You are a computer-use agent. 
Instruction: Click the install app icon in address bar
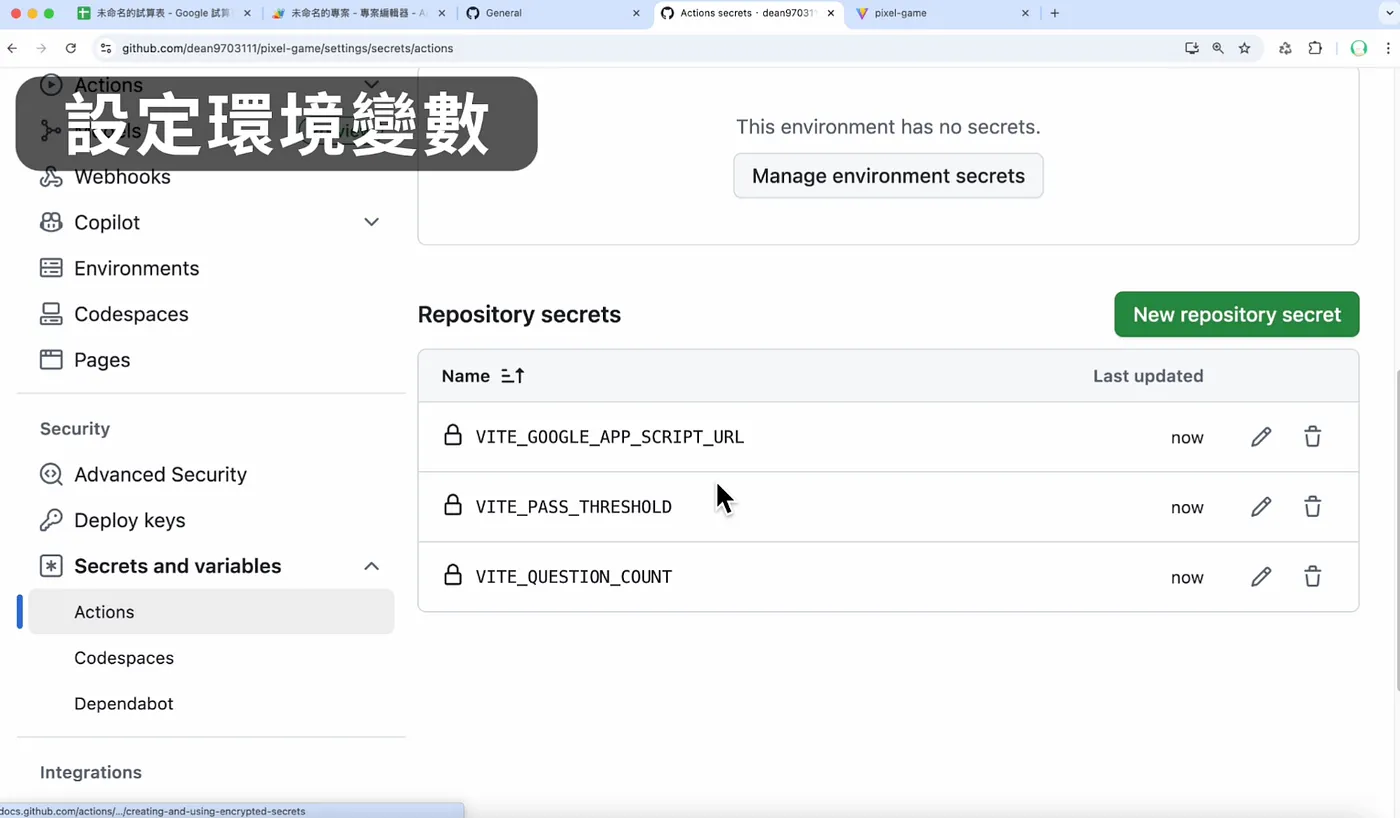1191,48
